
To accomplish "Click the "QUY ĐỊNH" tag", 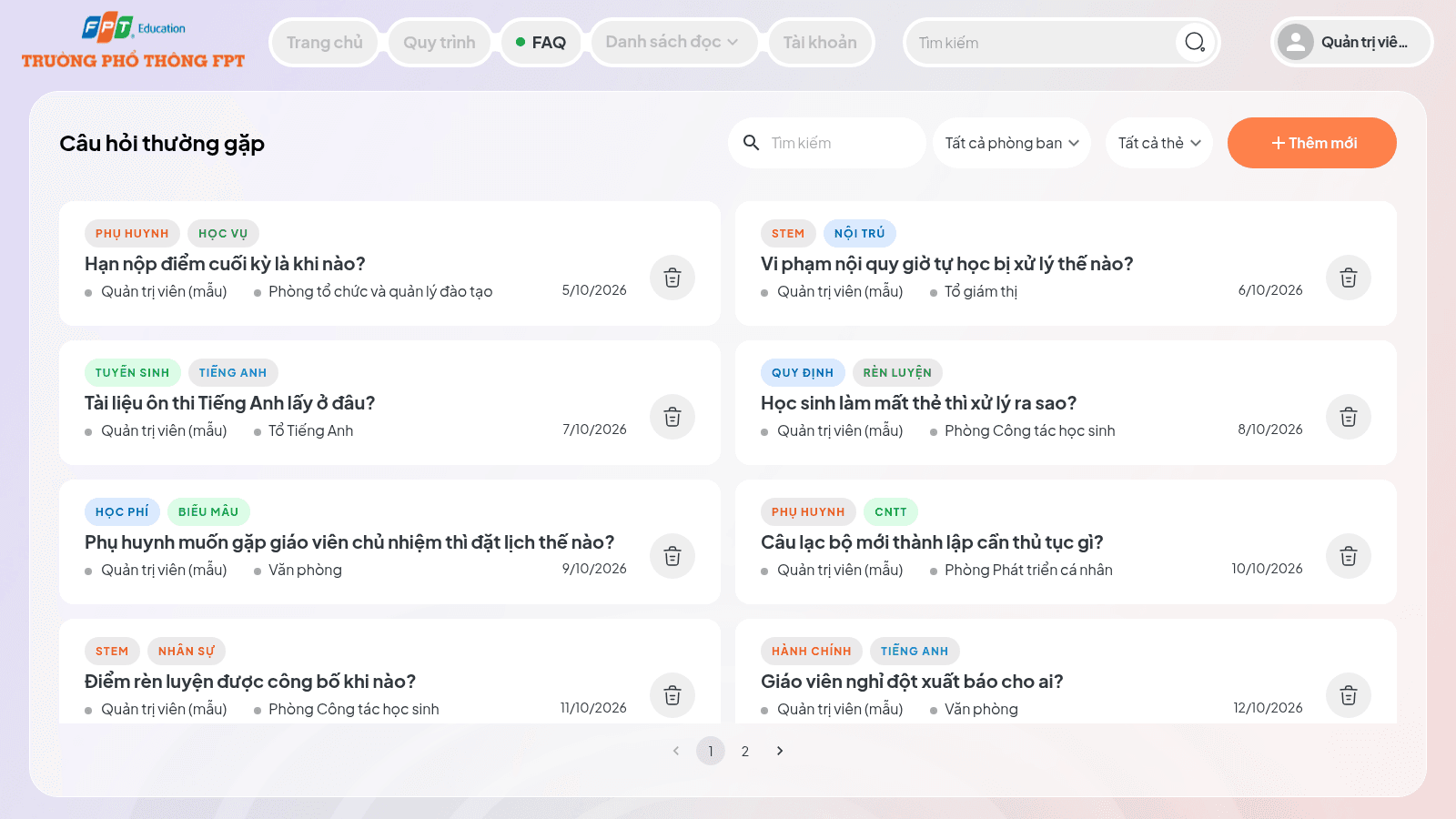I will [x=803, y=372].
